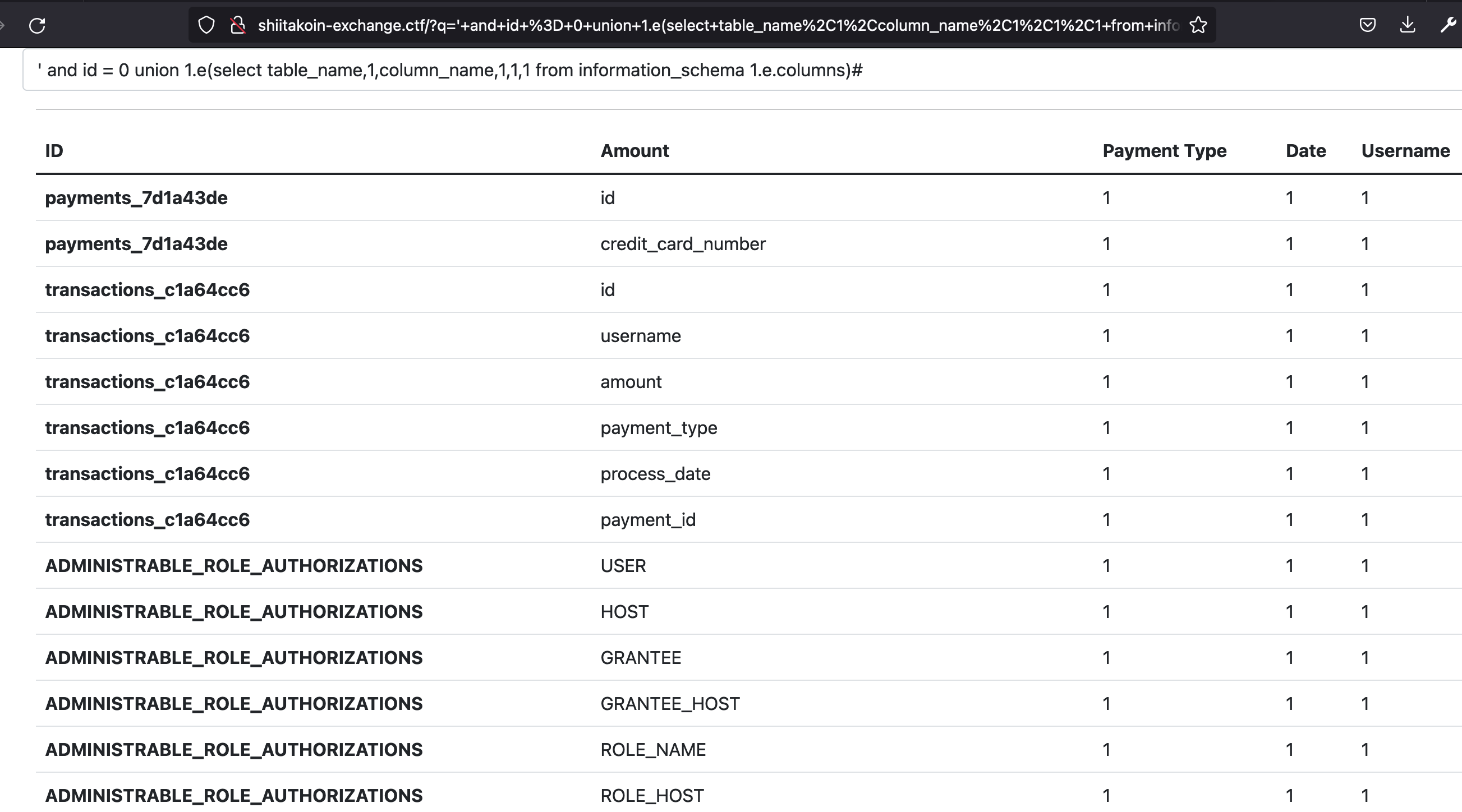This screenshot has width=1462, height=812.
Task: Open the shield tracking protection icon
Action: tap(206, 25)
